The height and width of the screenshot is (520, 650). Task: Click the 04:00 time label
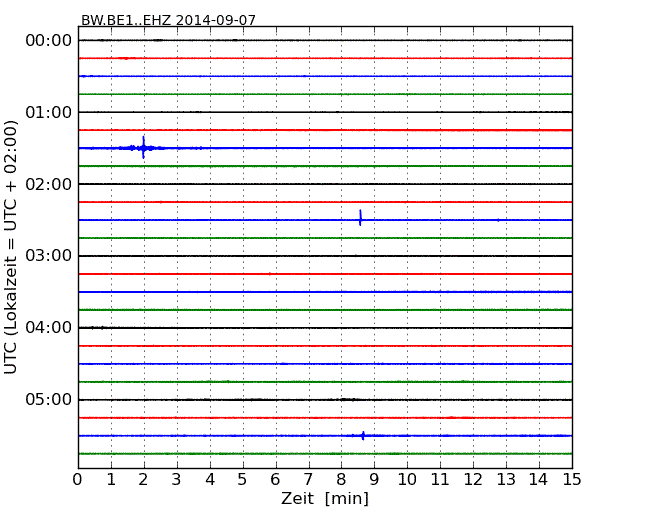49,328
